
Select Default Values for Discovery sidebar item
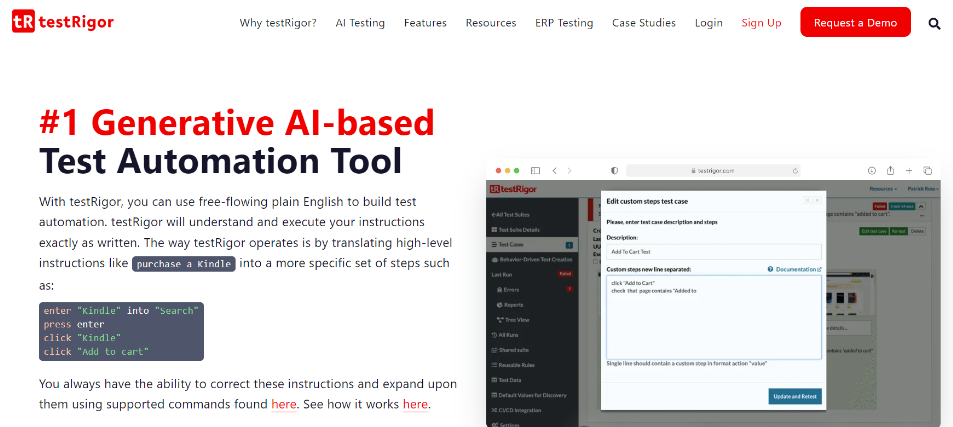point(528,395)
